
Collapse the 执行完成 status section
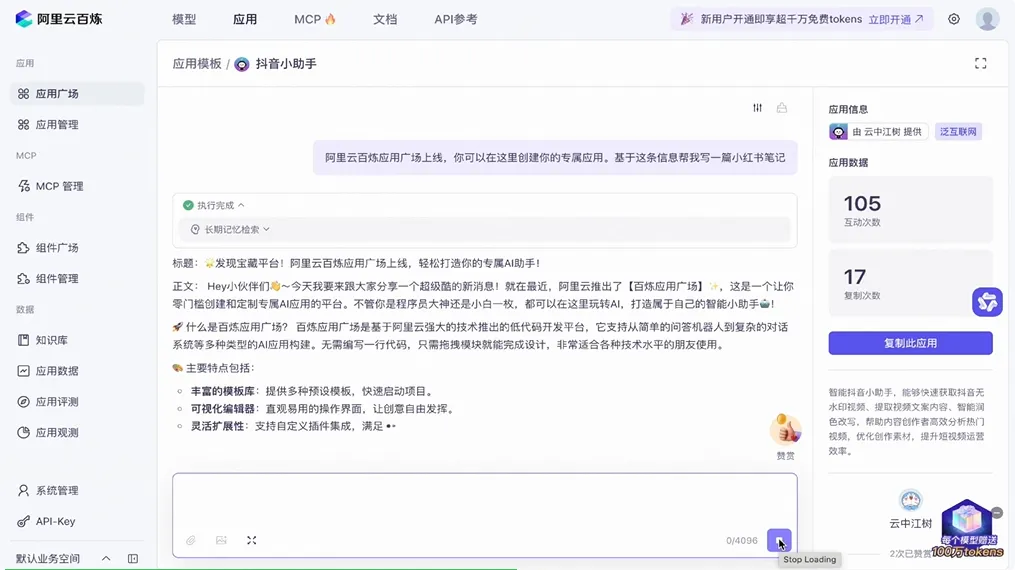click(x=214, y=205)
